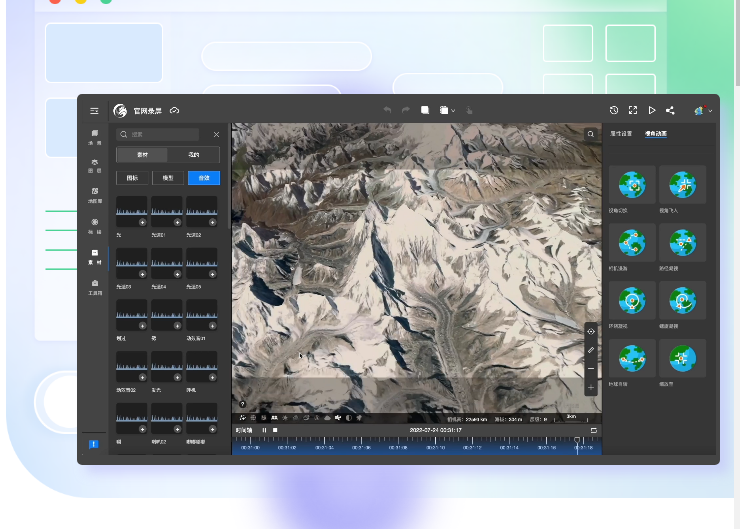This screenshot has width=740, height=529.
Task: Open the history clock icon
Action: coord(614,110)
